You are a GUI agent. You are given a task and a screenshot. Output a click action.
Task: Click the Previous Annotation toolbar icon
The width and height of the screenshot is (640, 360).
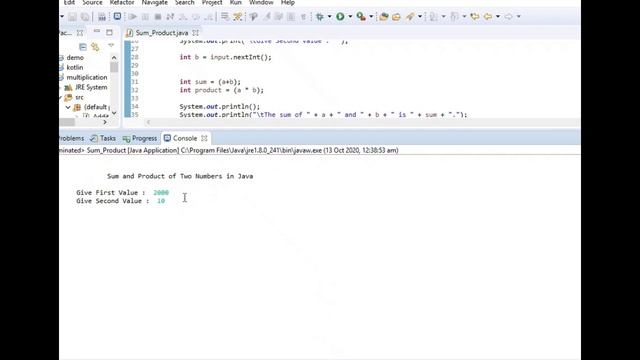(x=454, y=17)
